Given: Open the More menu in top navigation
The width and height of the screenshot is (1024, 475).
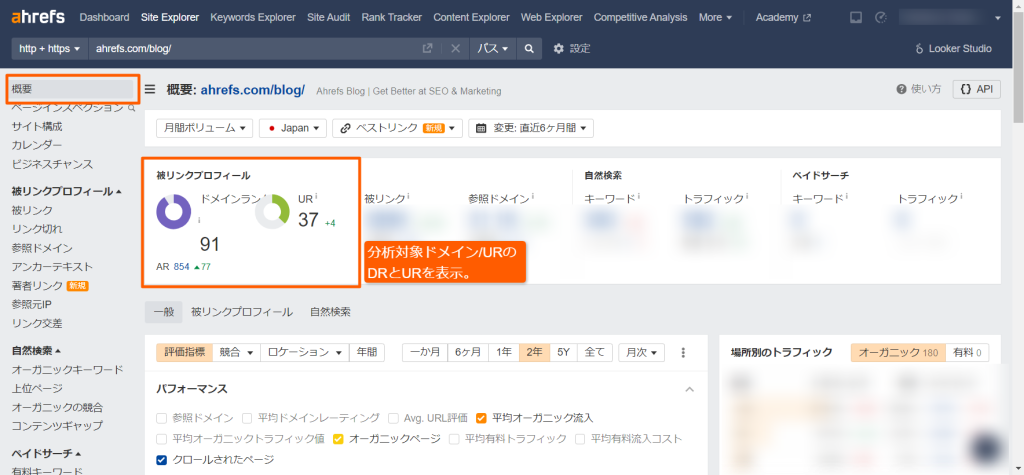Looking at the screenshot, I should (x=715, y=18).
